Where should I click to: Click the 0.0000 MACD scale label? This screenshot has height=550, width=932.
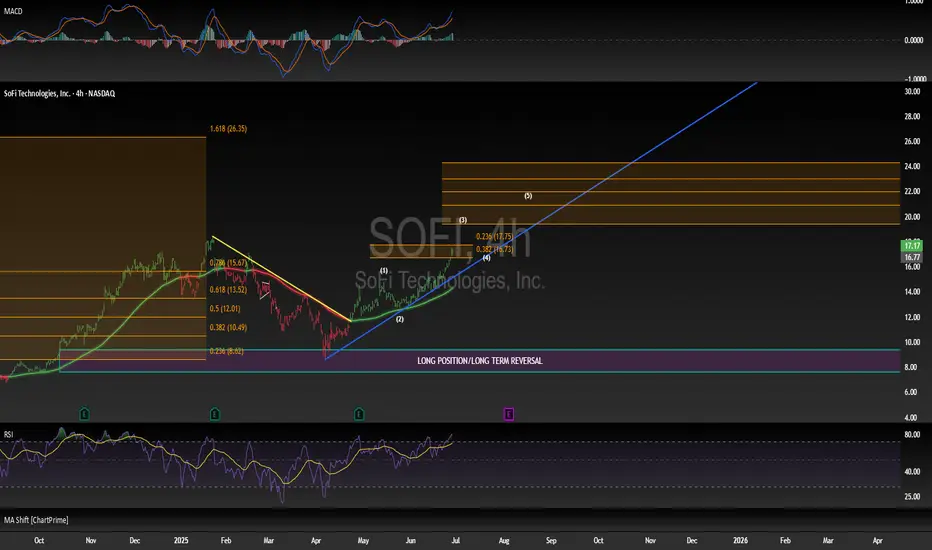[914, 40]
